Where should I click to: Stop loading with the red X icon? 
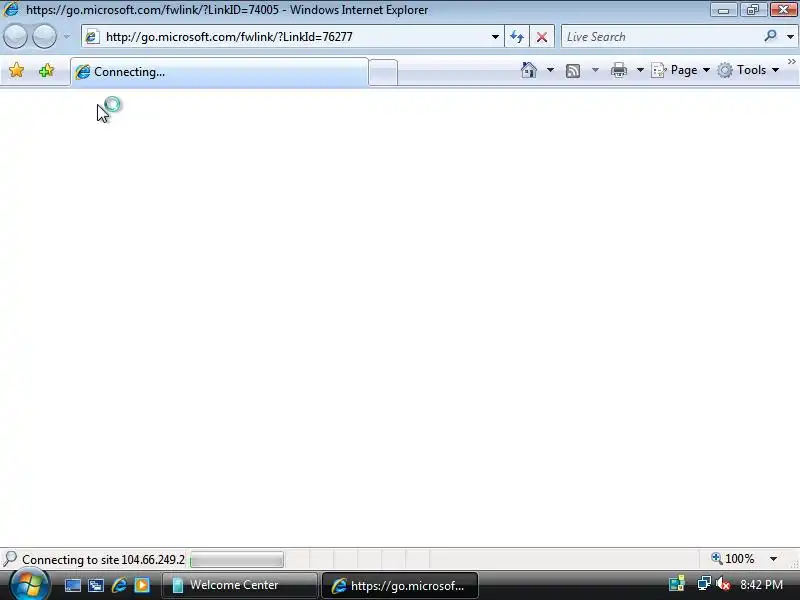click(542, 37)
